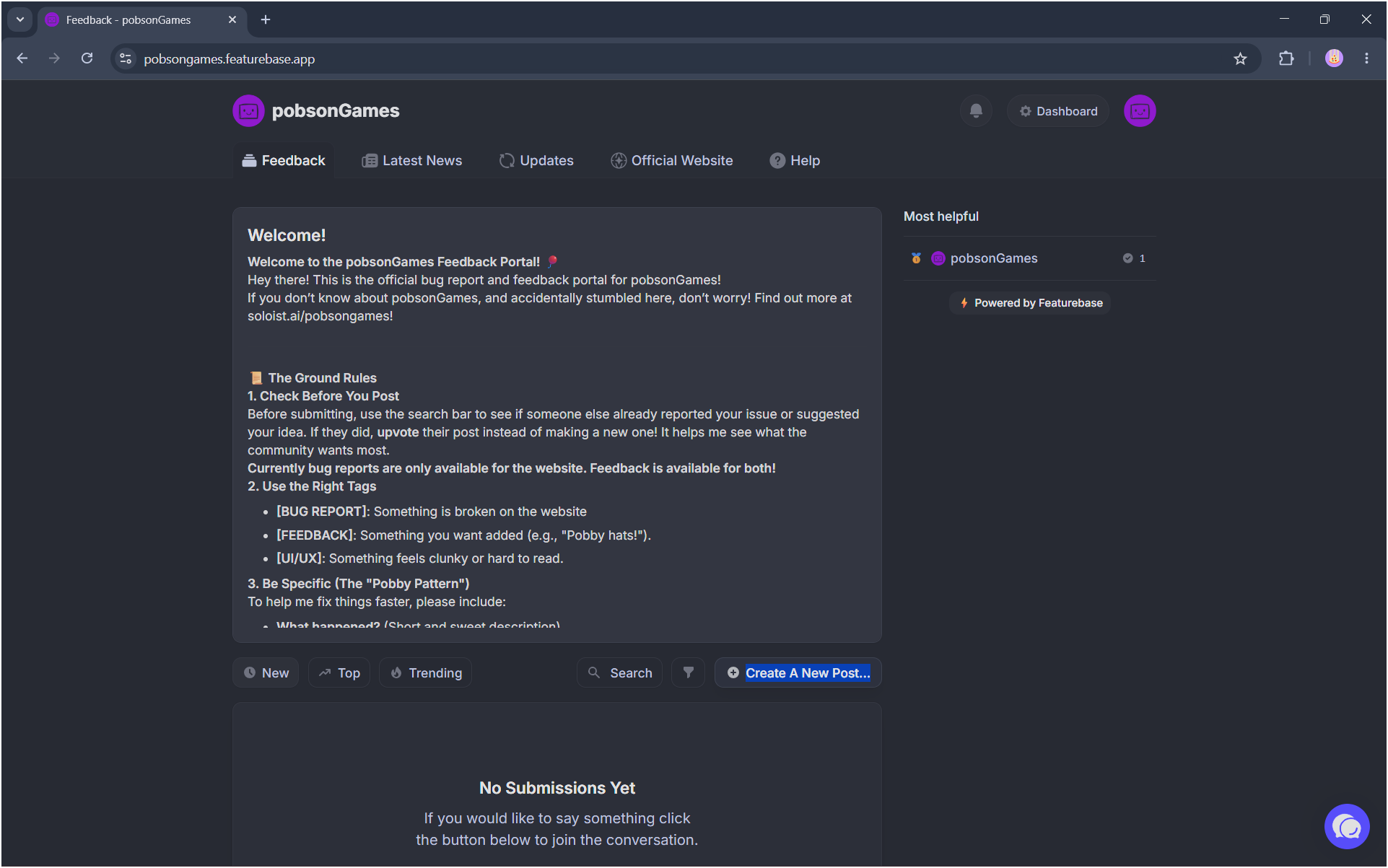Go to pobsonGames home title
Screen dimensions: 1388x868
tap(335, 111)
